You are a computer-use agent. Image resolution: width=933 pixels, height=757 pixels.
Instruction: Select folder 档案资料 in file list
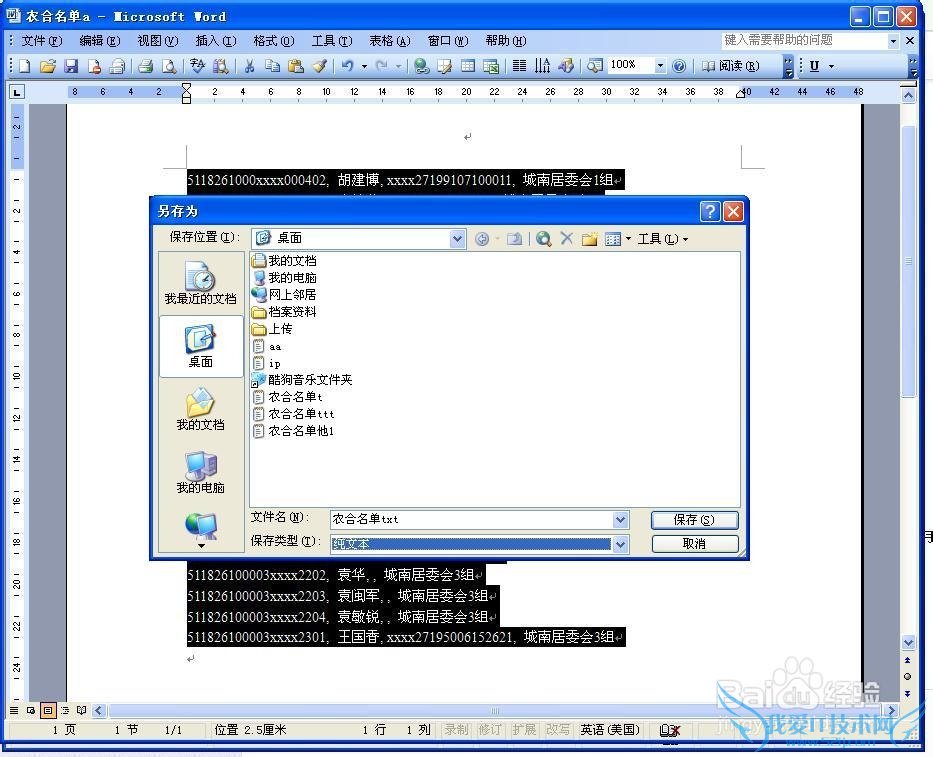point(284,311)
